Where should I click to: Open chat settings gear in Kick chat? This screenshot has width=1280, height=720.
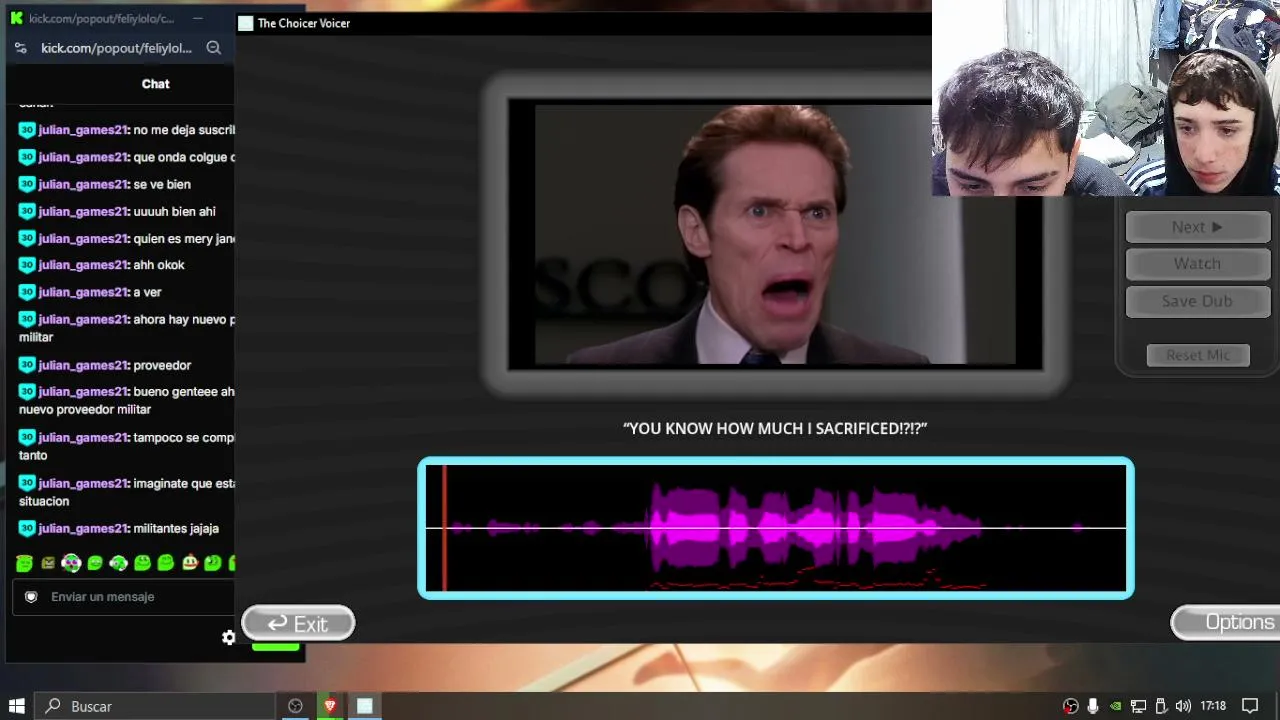(228, 637)
